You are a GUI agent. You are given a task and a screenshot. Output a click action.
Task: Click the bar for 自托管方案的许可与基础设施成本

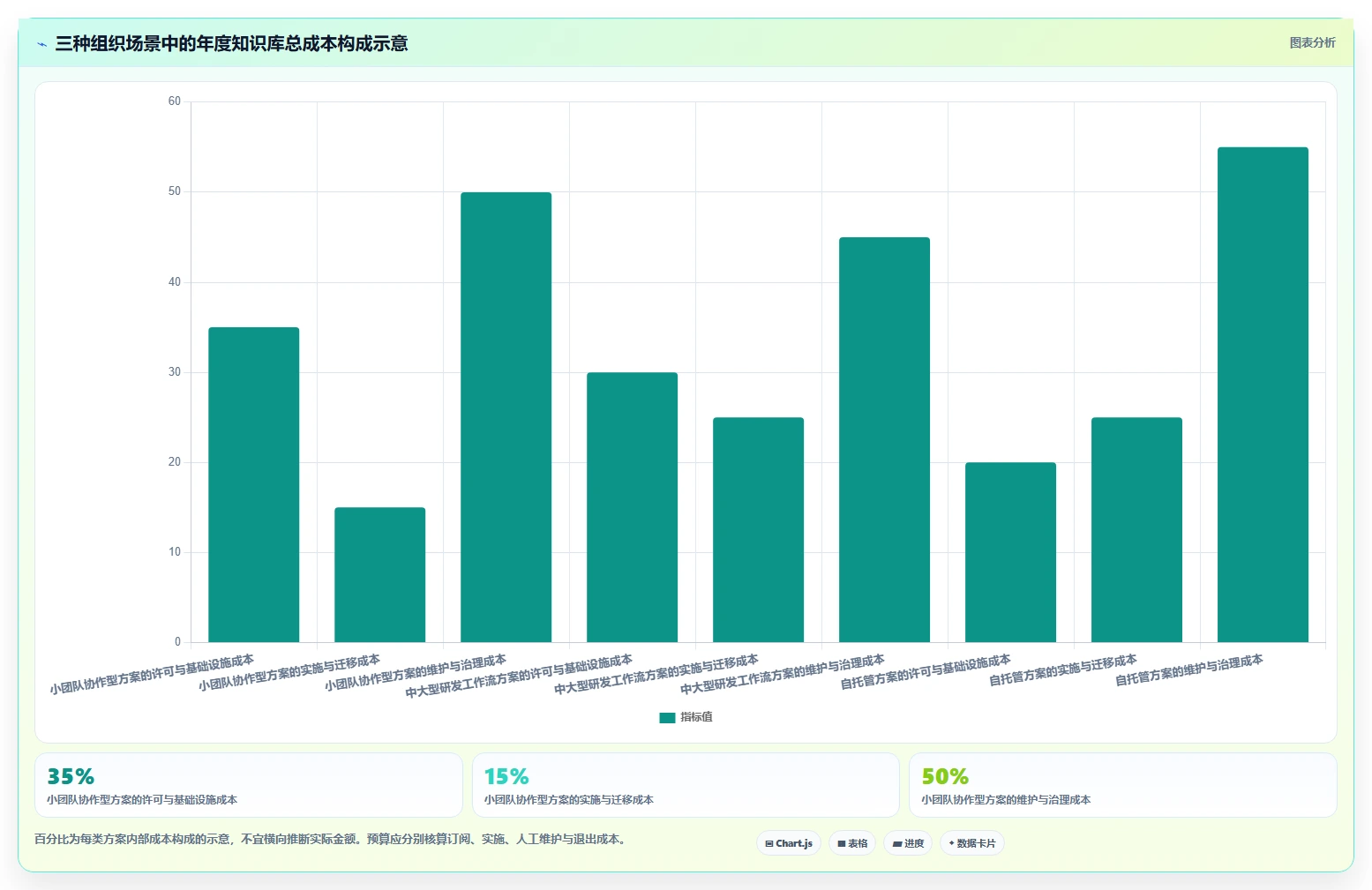coord(1011,552)
